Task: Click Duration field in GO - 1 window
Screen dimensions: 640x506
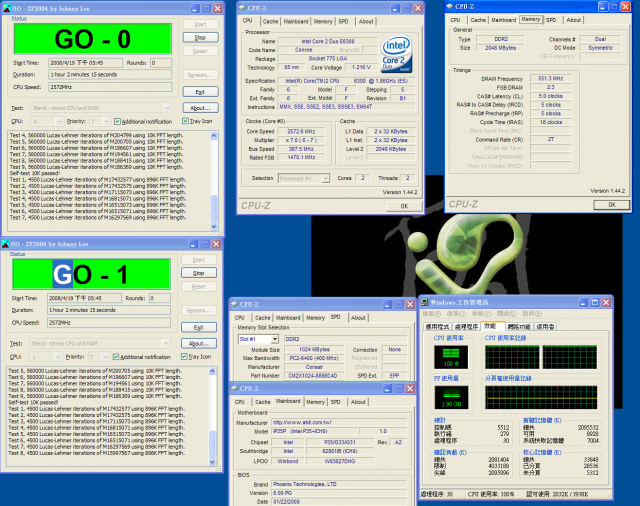Action: coord(109,310)
